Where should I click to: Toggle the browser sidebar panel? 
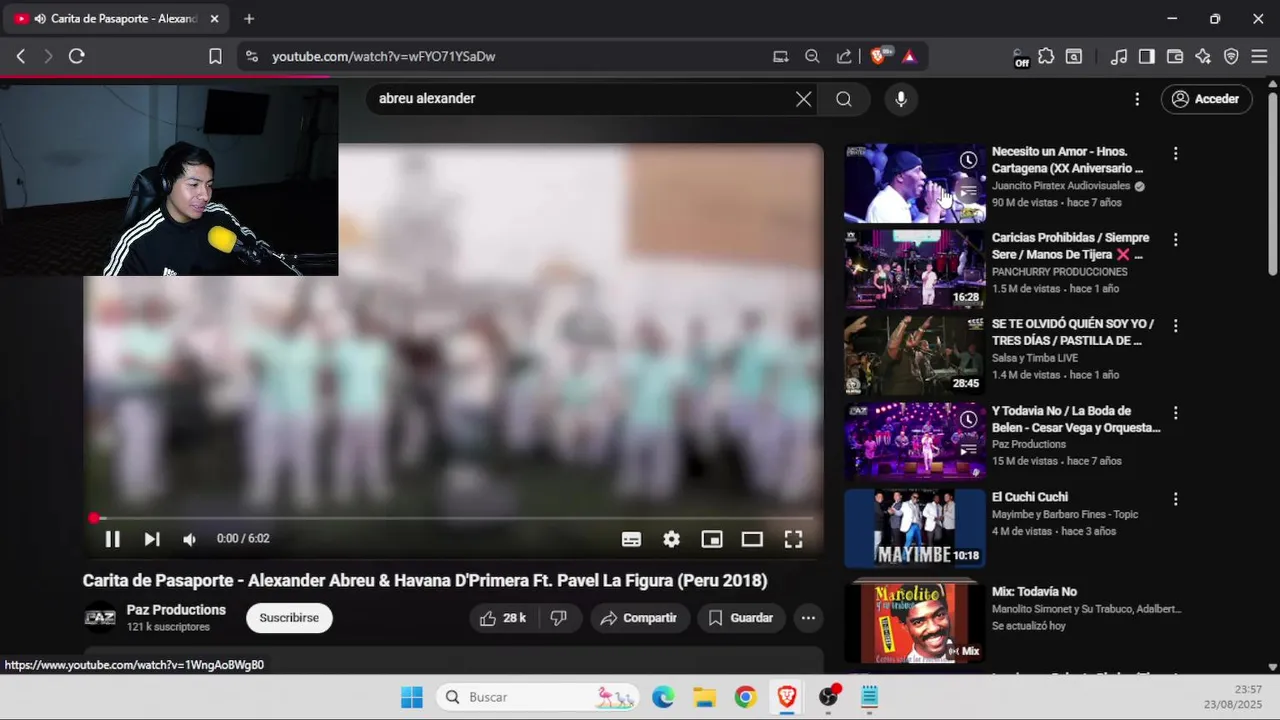(x=1147, y=57)
